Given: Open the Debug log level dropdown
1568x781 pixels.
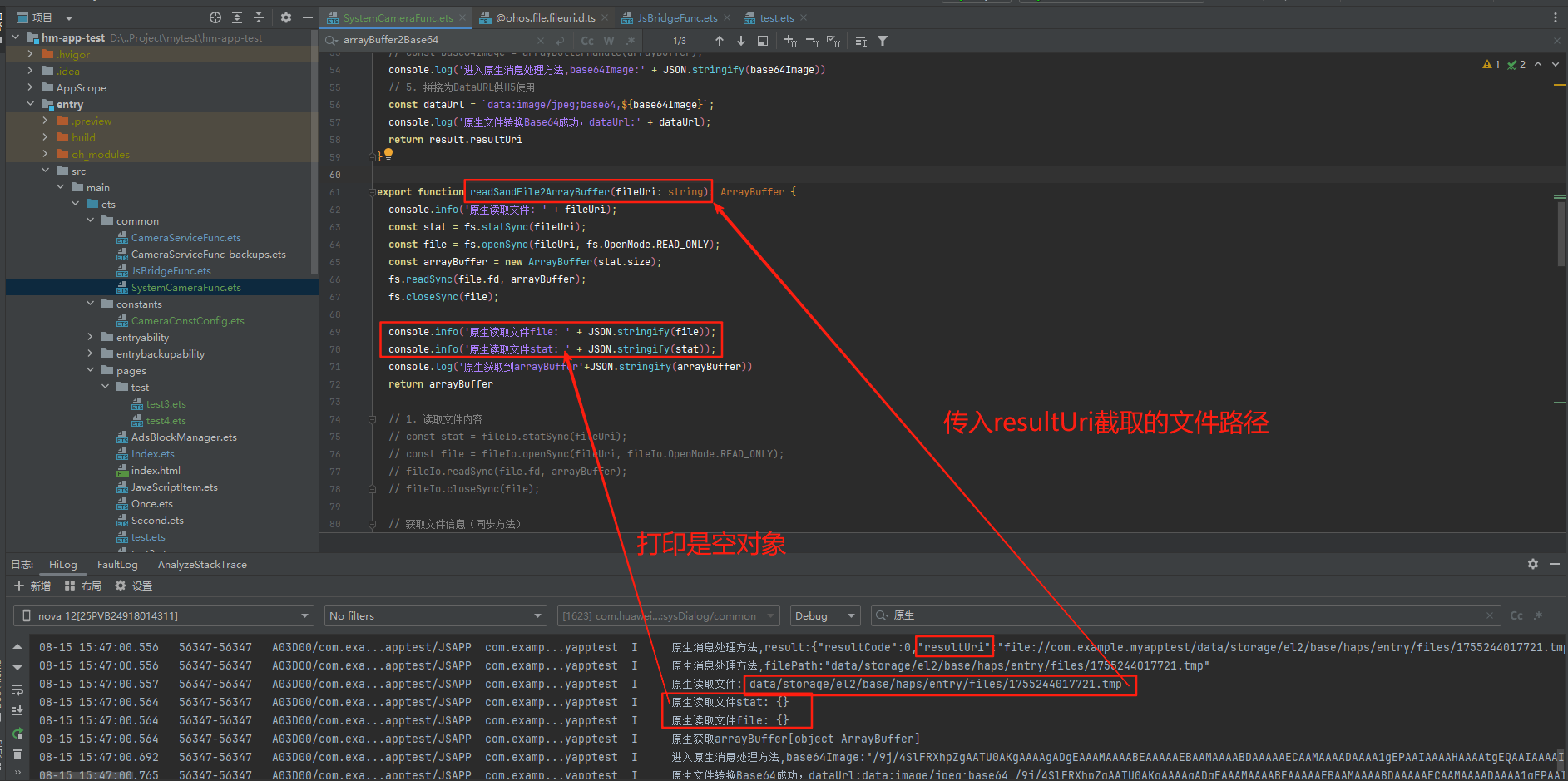Looking at the screenshot, I should (x=824, y=615).
